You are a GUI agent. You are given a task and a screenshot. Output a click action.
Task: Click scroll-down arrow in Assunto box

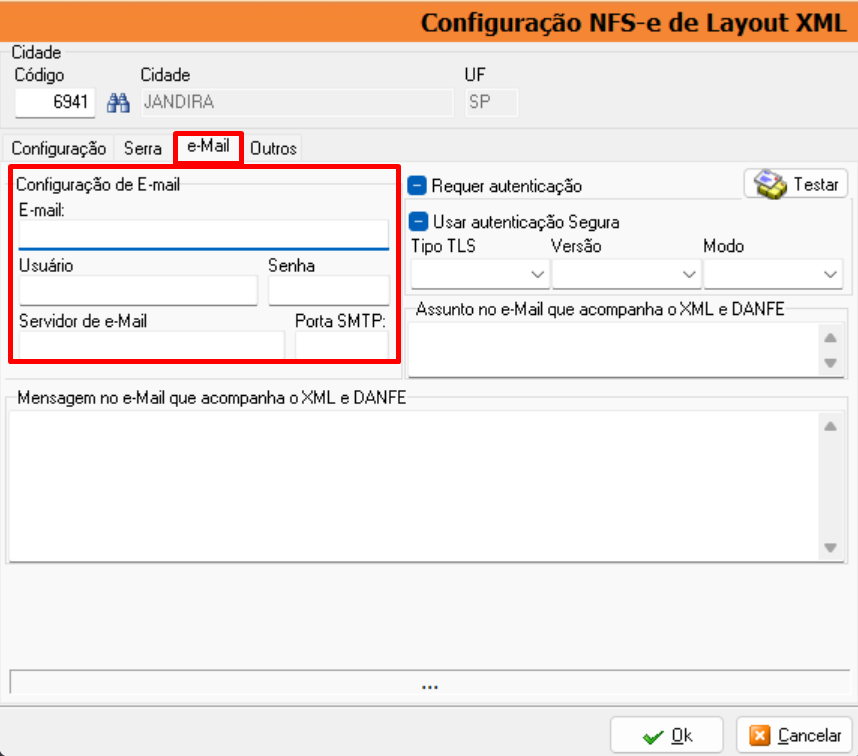pyautogui.click(x=830, y=363)
